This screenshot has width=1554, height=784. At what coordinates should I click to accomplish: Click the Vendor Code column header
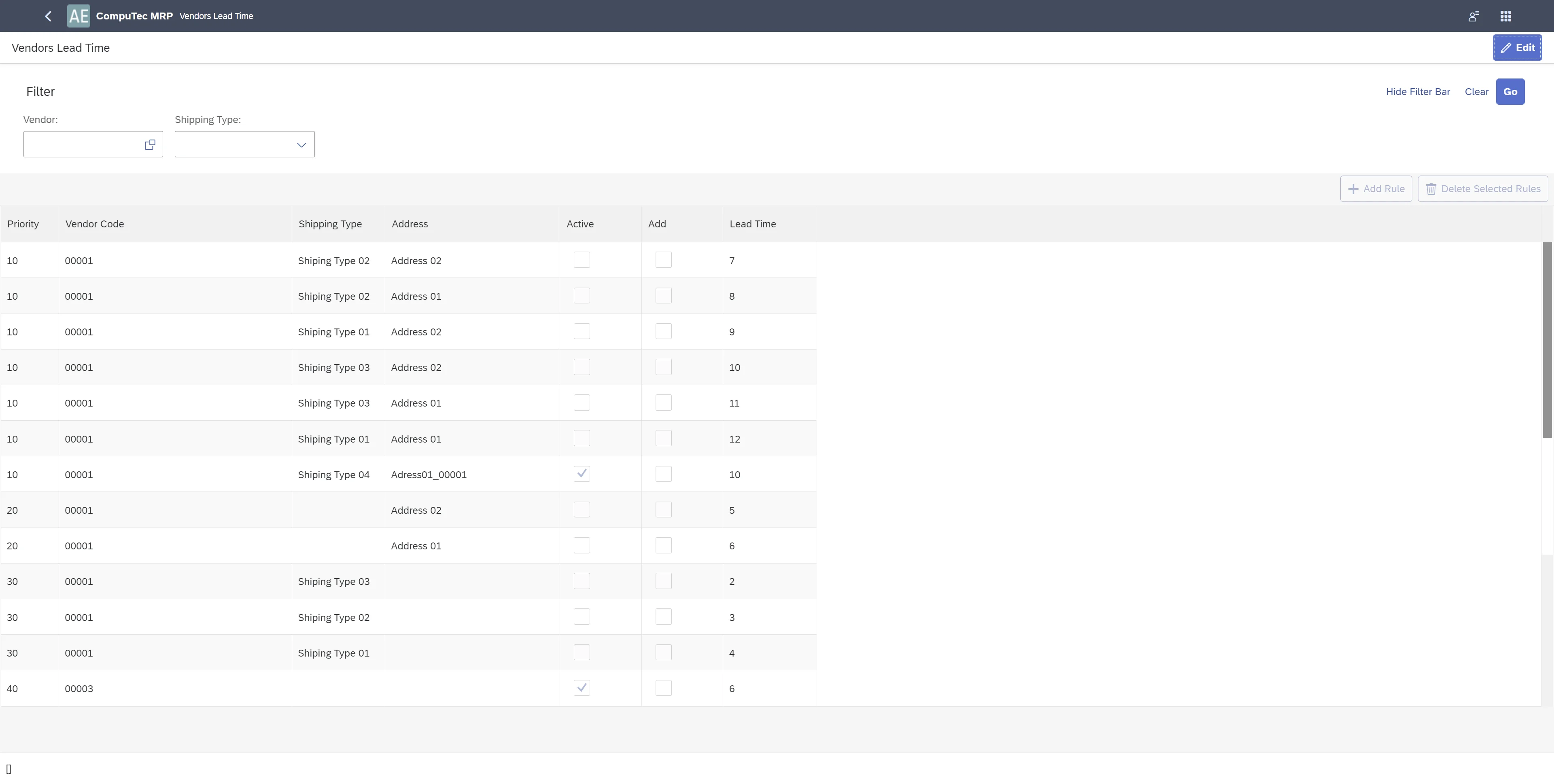pyautogui.click(x=95, y=224)
